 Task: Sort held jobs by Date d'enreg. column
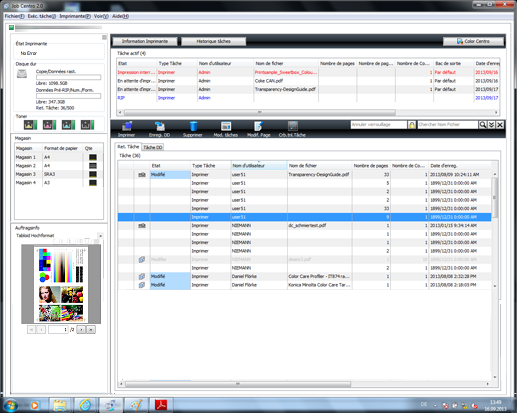click(460, 166)
